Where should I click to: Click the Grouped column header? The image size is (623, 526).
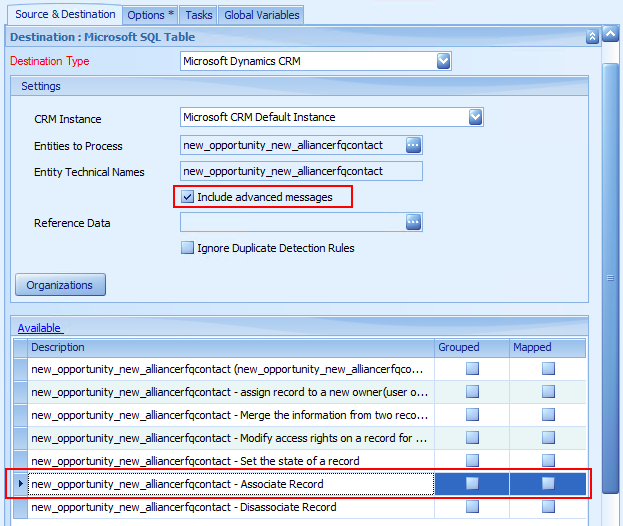(472, 347)
